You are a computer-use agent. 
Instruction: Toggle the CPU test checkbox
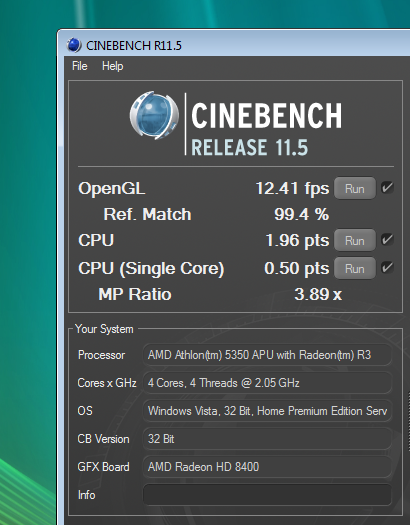click(387, 240)
